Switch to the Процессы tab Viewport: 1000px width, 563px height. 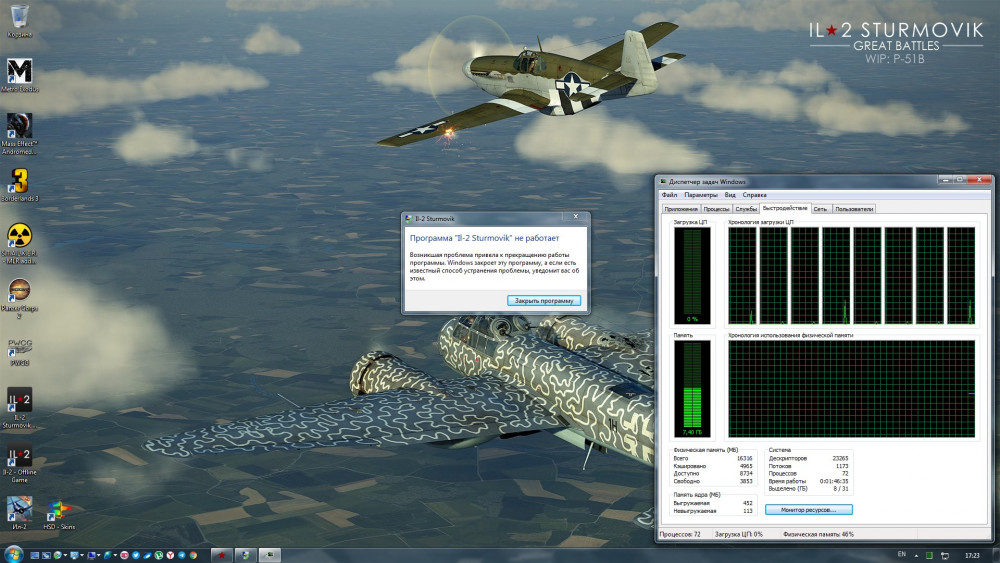click(716, 209)
